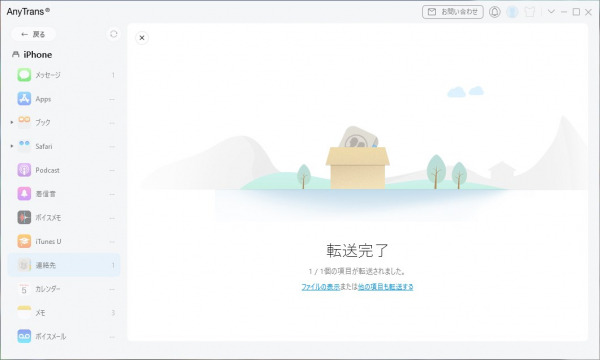600x360 pixels.
Task: Select the ボイスメモ voice memo icon
Action: click(x=24, y=217)
